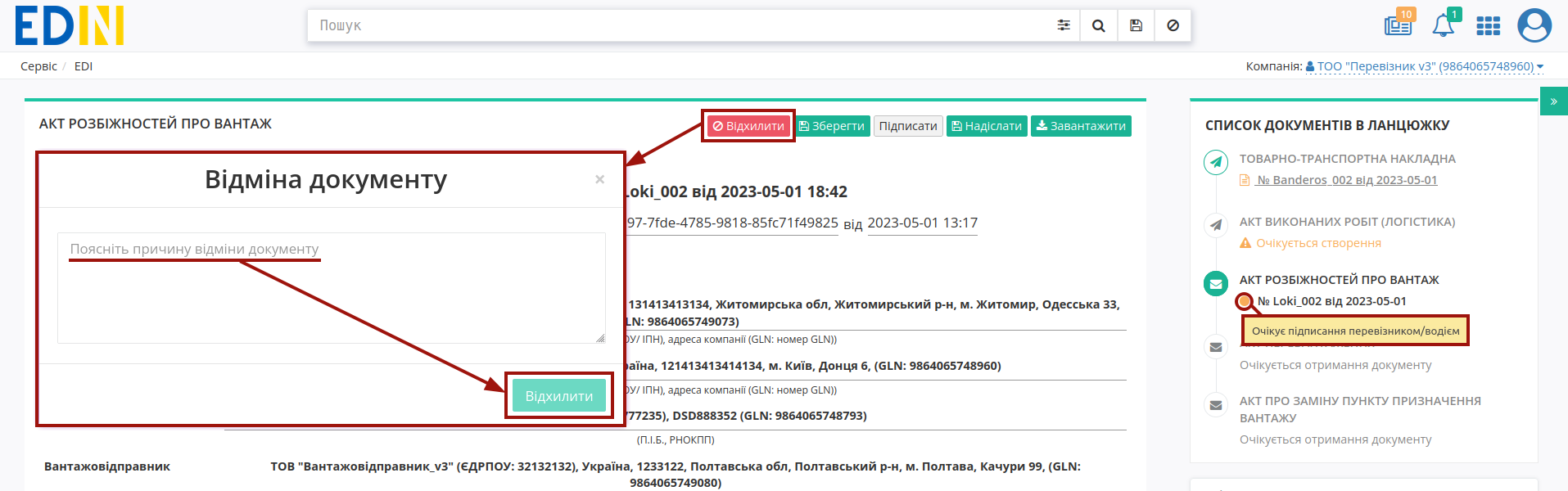Click the Завантажити button
The width and height of the screenshot is (1568, 491).
pyautogui.click(x=1081, y=126)
